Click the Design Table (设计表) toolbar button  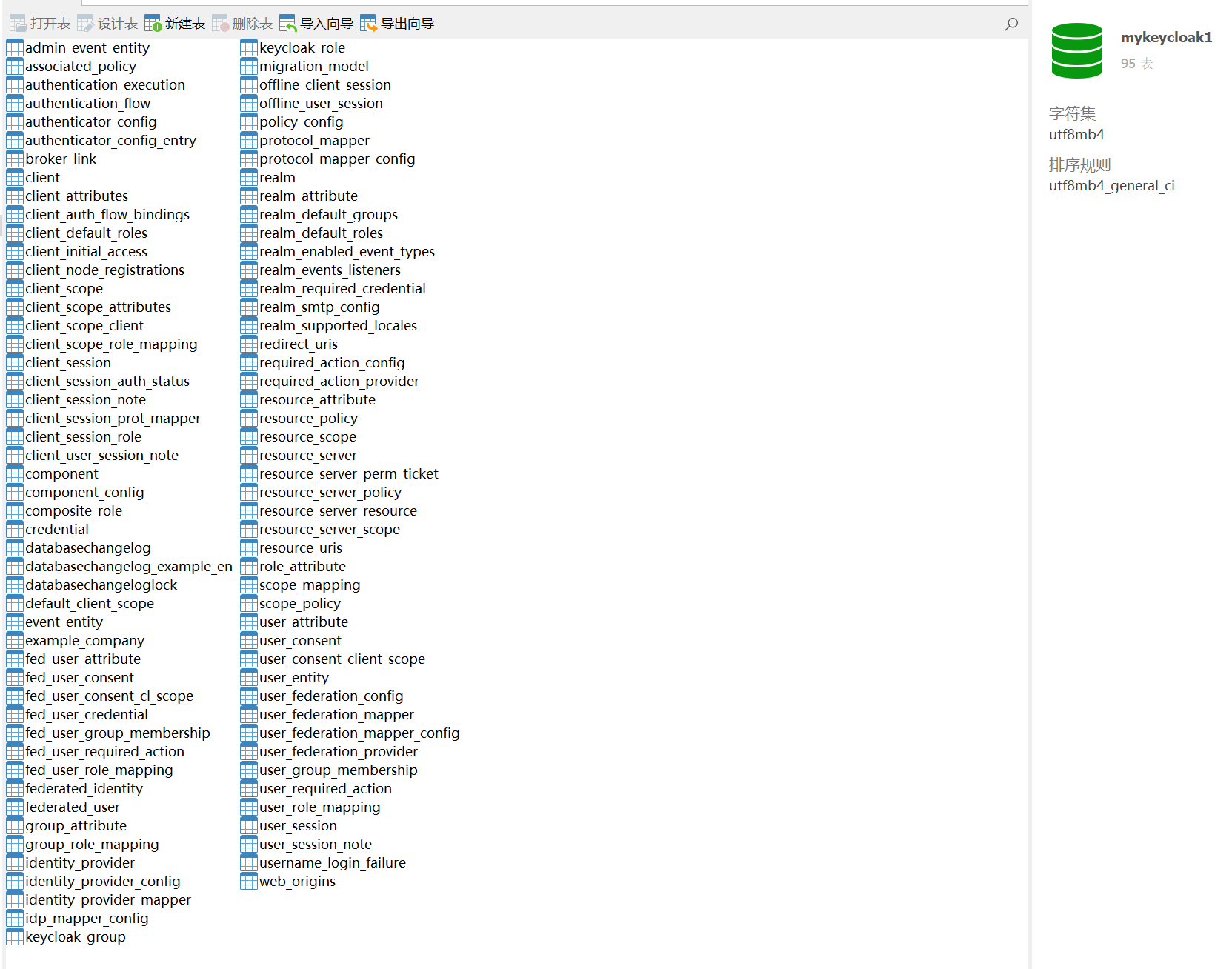[x=107, y=24]
